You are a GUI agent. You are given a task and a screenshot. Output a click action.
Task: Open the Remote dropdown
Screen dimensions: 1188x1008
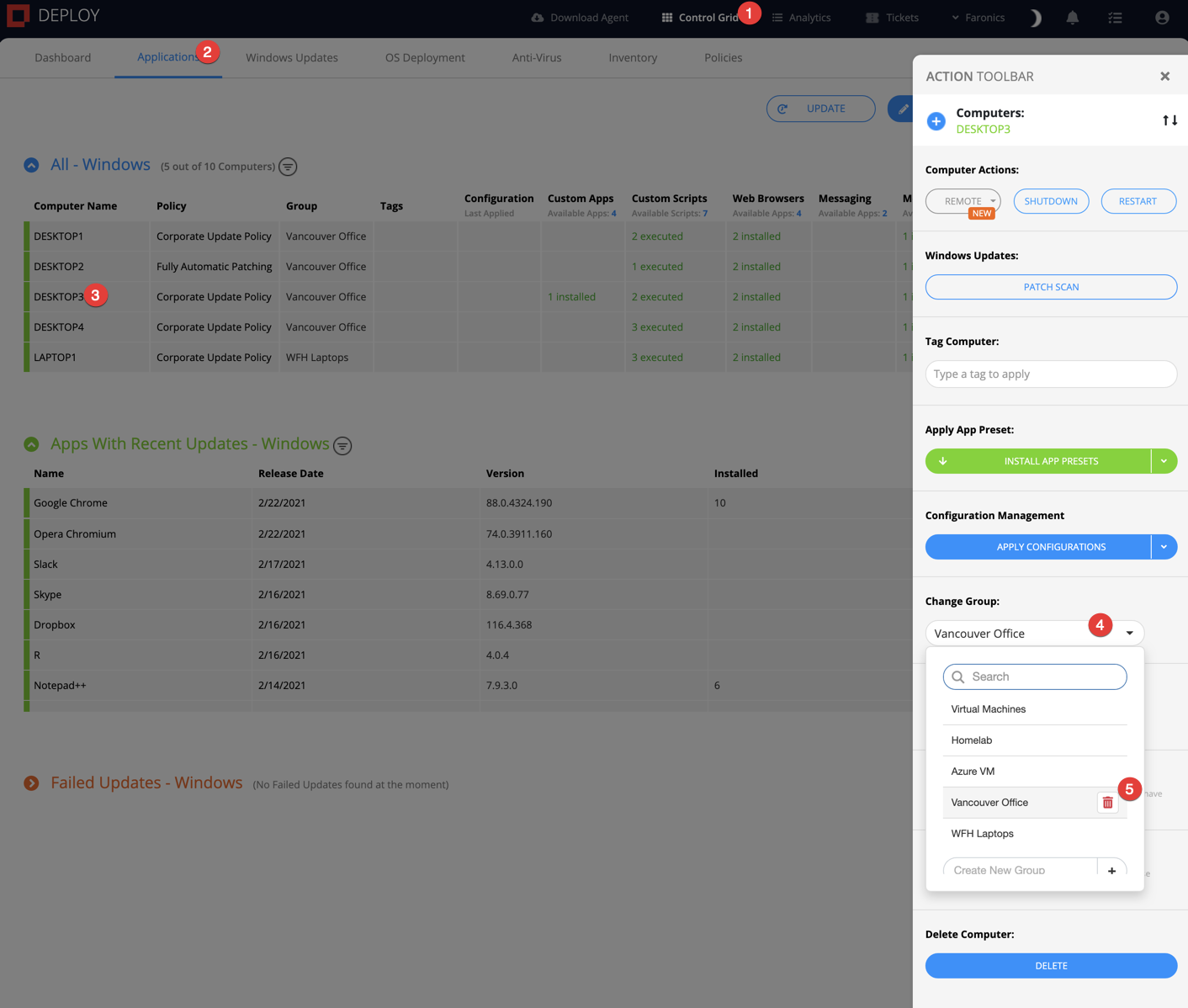(x=963, y=201)
